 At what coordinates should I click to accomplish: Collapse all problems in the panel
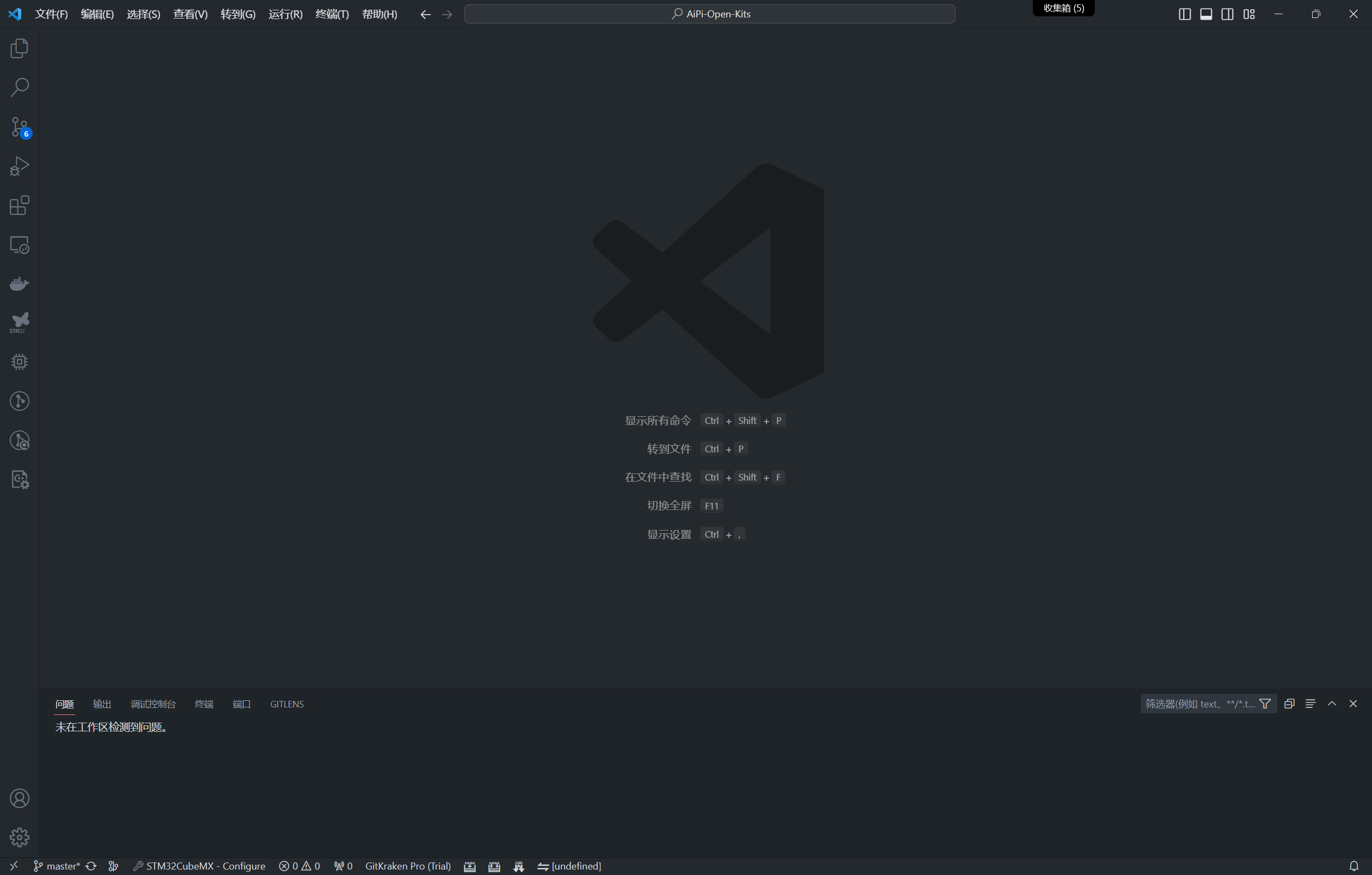click(1289, 704)
